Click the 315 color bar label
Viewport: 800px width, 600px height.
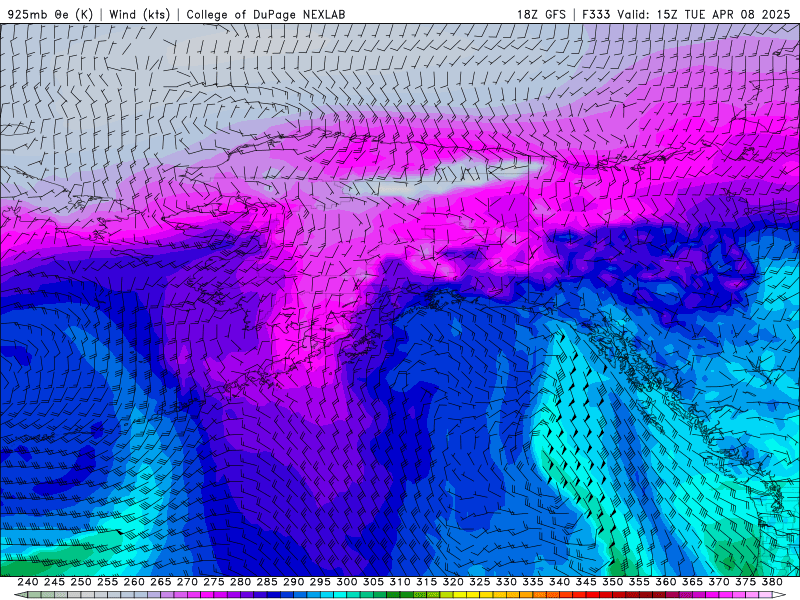pos(427,582)
